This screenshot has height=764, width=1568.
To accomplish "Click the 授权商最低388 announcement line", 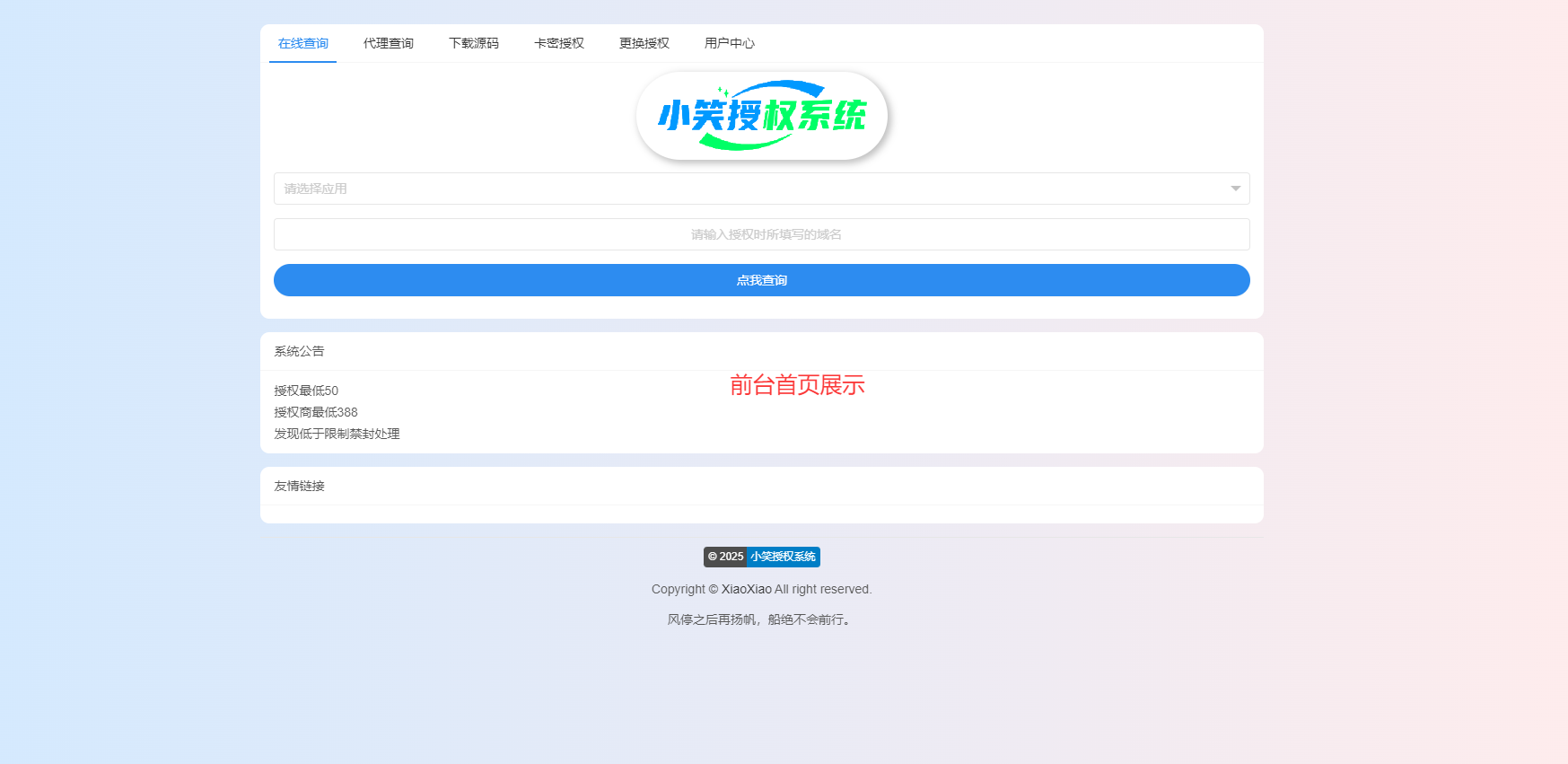I will point(316,412).
